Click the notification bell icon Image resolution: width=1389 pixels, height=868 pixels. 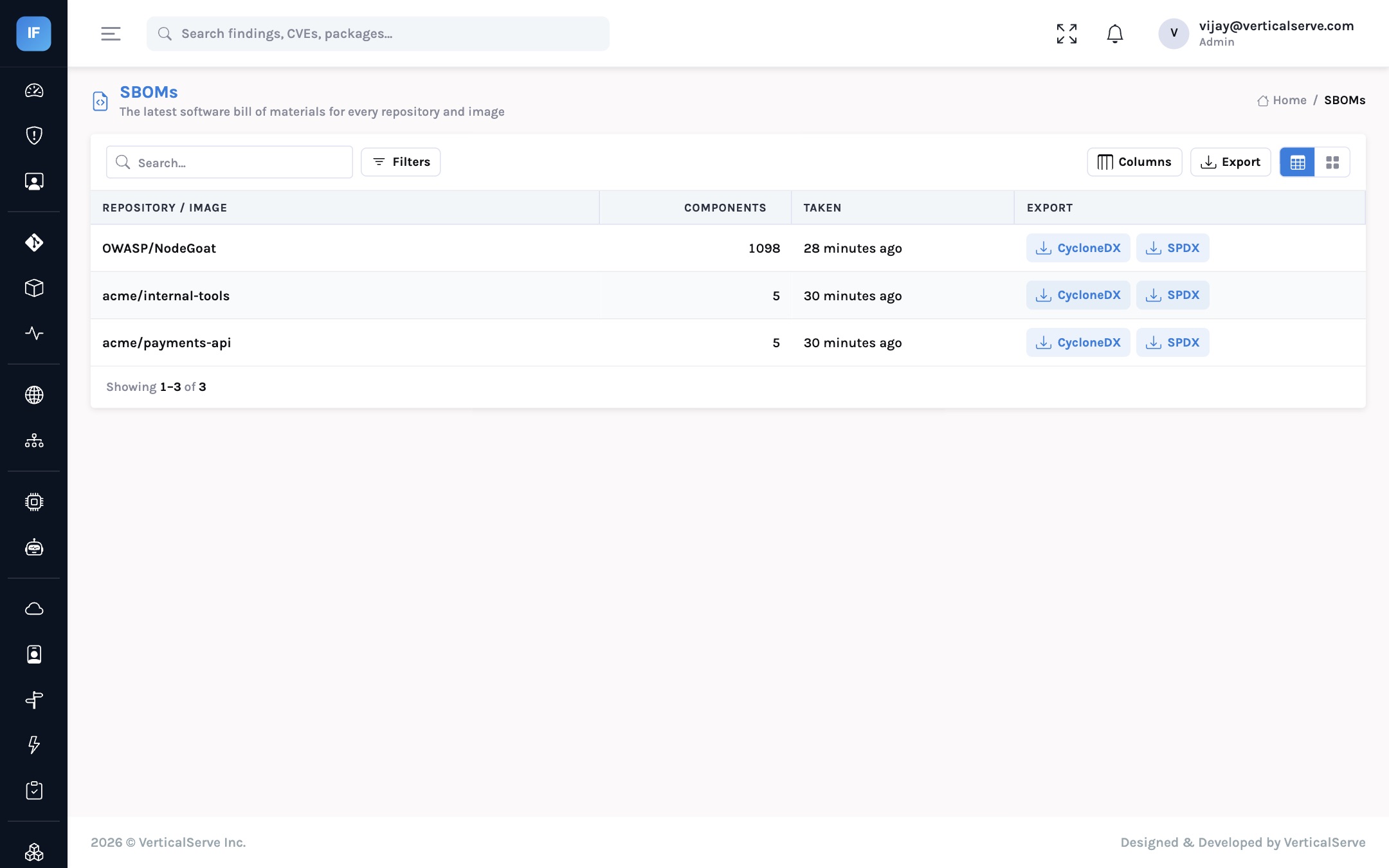(1115, 33)
